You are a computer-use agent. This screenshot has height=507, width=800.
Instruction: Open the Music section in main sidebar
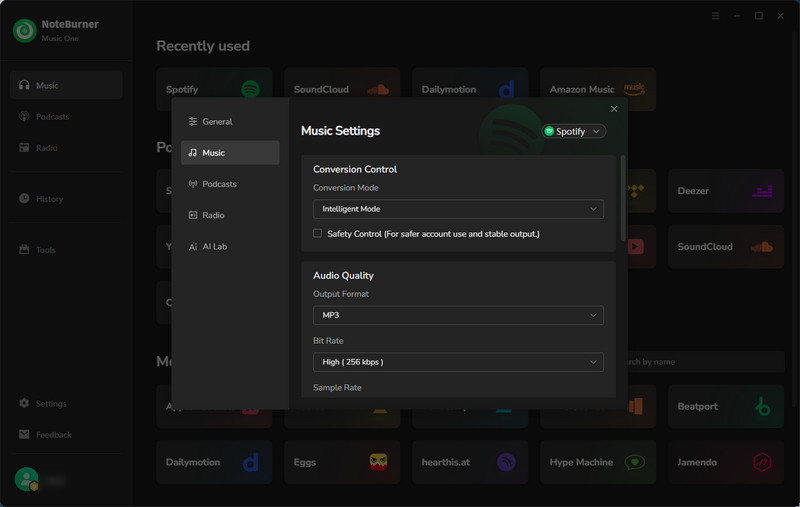[x=66, y=85]
